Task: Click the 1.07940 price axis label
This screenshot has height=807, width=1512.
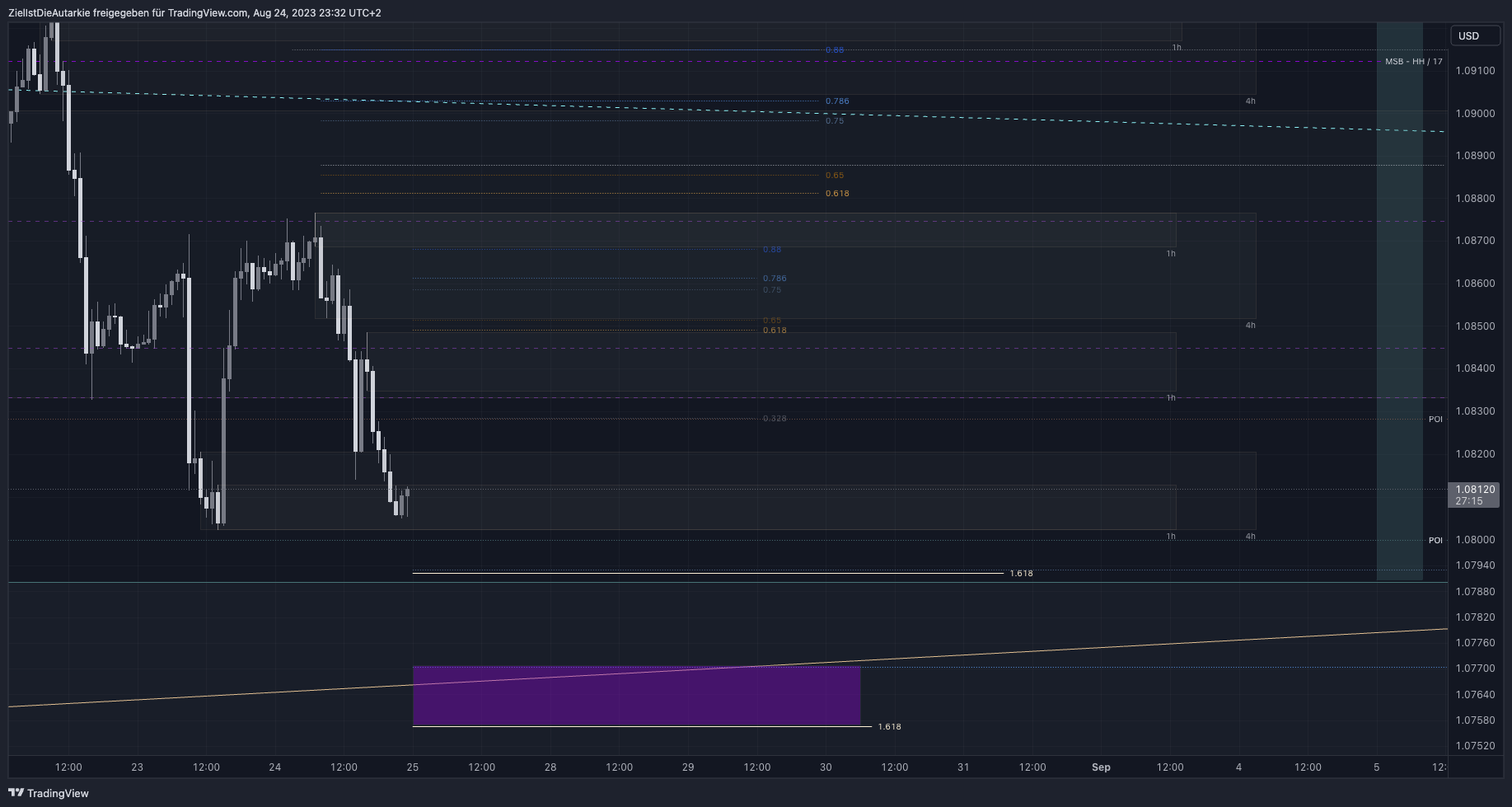Action: 1475,565
